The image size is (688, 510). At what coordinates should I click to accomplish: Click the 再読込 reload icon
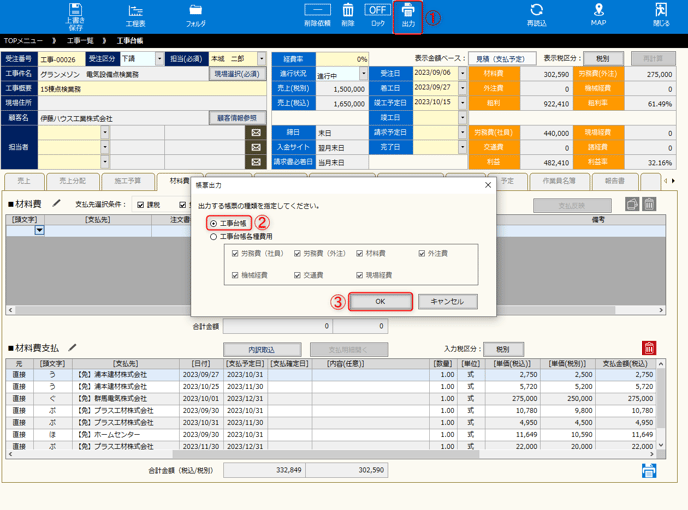(537, 16)
